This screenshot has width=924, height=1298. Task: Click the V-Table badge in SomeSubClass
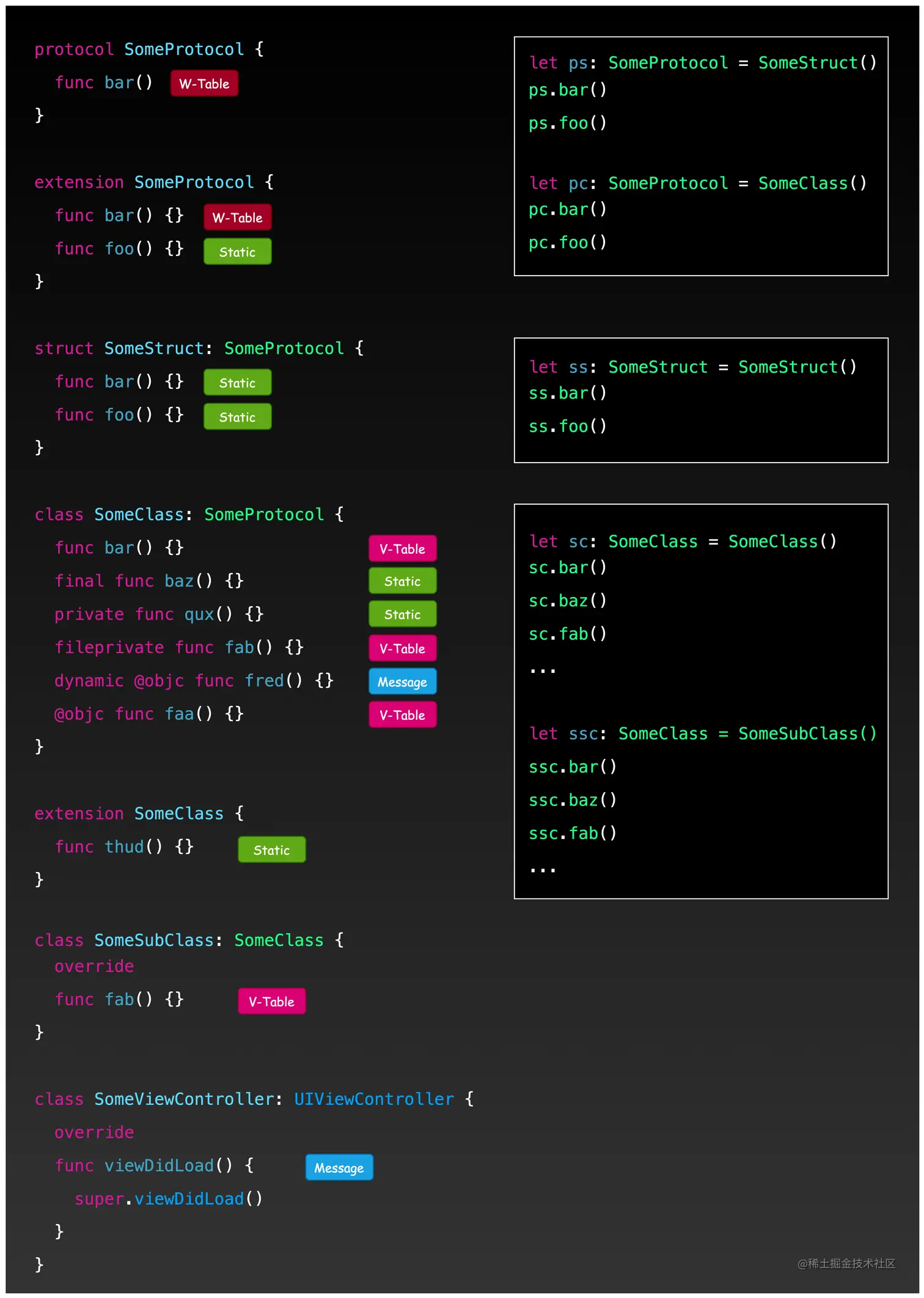[271, 1002]
